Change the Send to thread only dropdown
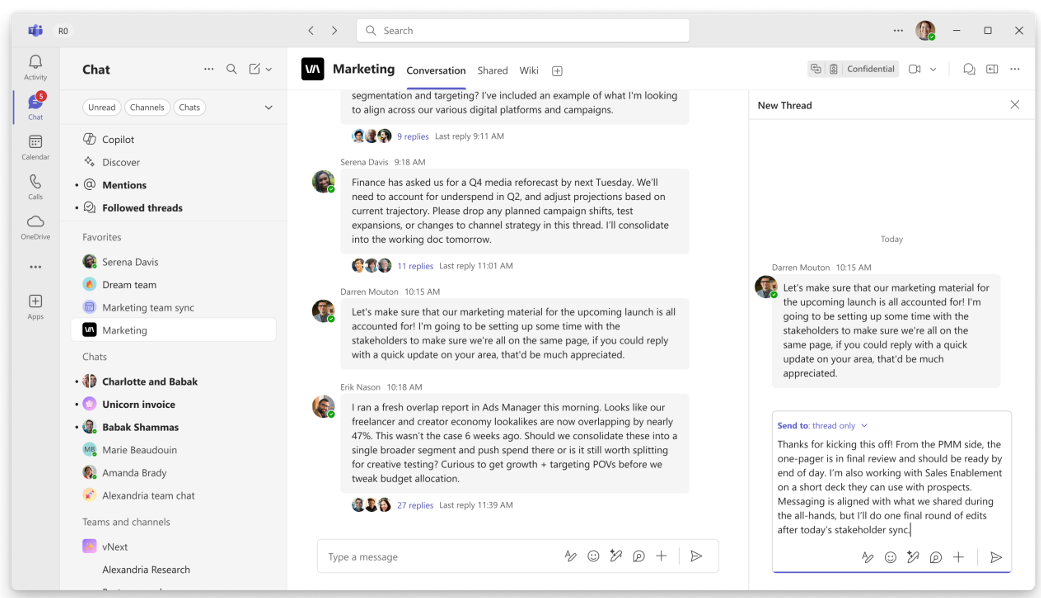This screenshot has height=598, width=1041. (823, 425)
